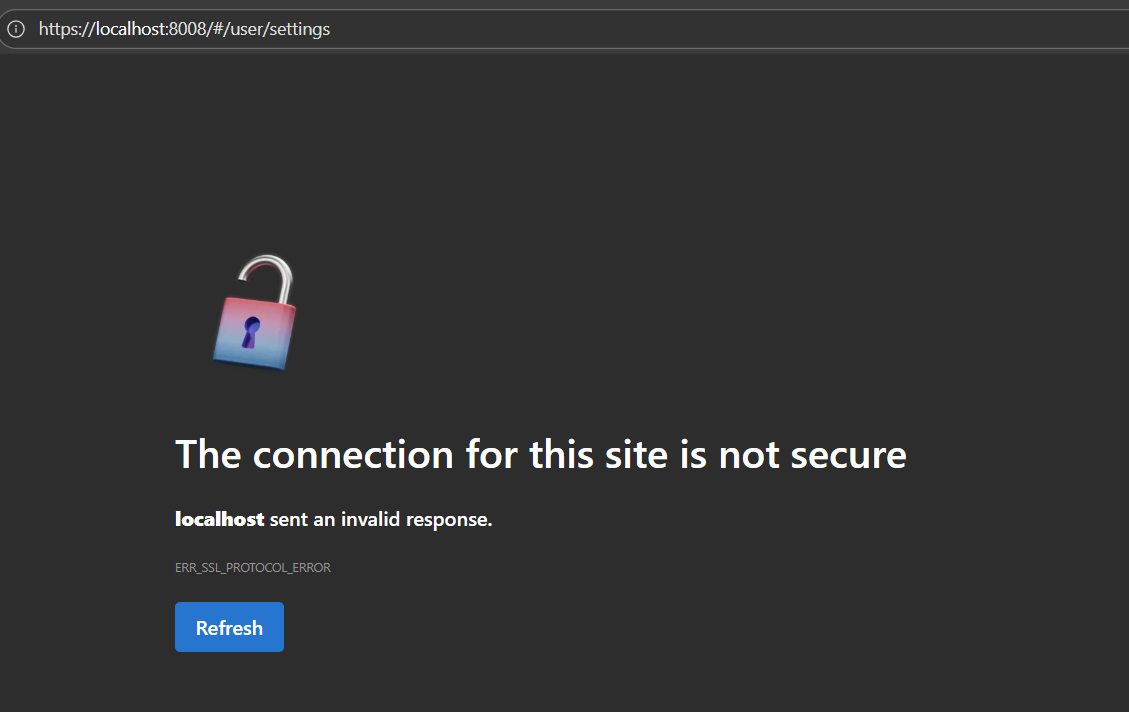Click the keyhole on the padlock image
Viewport: 1129px width, 712px height.
pos(250,331)
